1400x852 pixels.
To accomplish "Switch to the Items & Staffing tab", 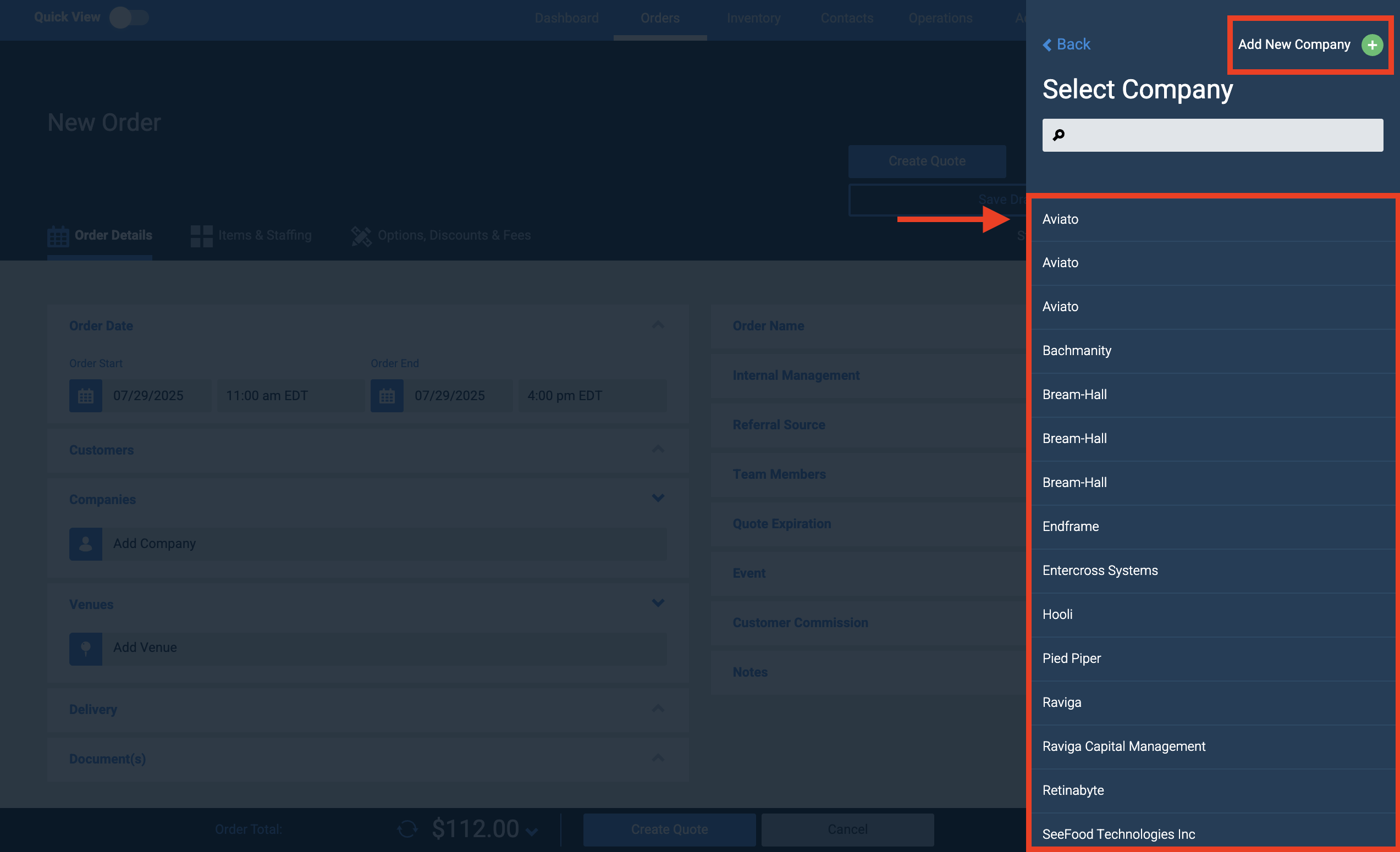I will [251, 236].
